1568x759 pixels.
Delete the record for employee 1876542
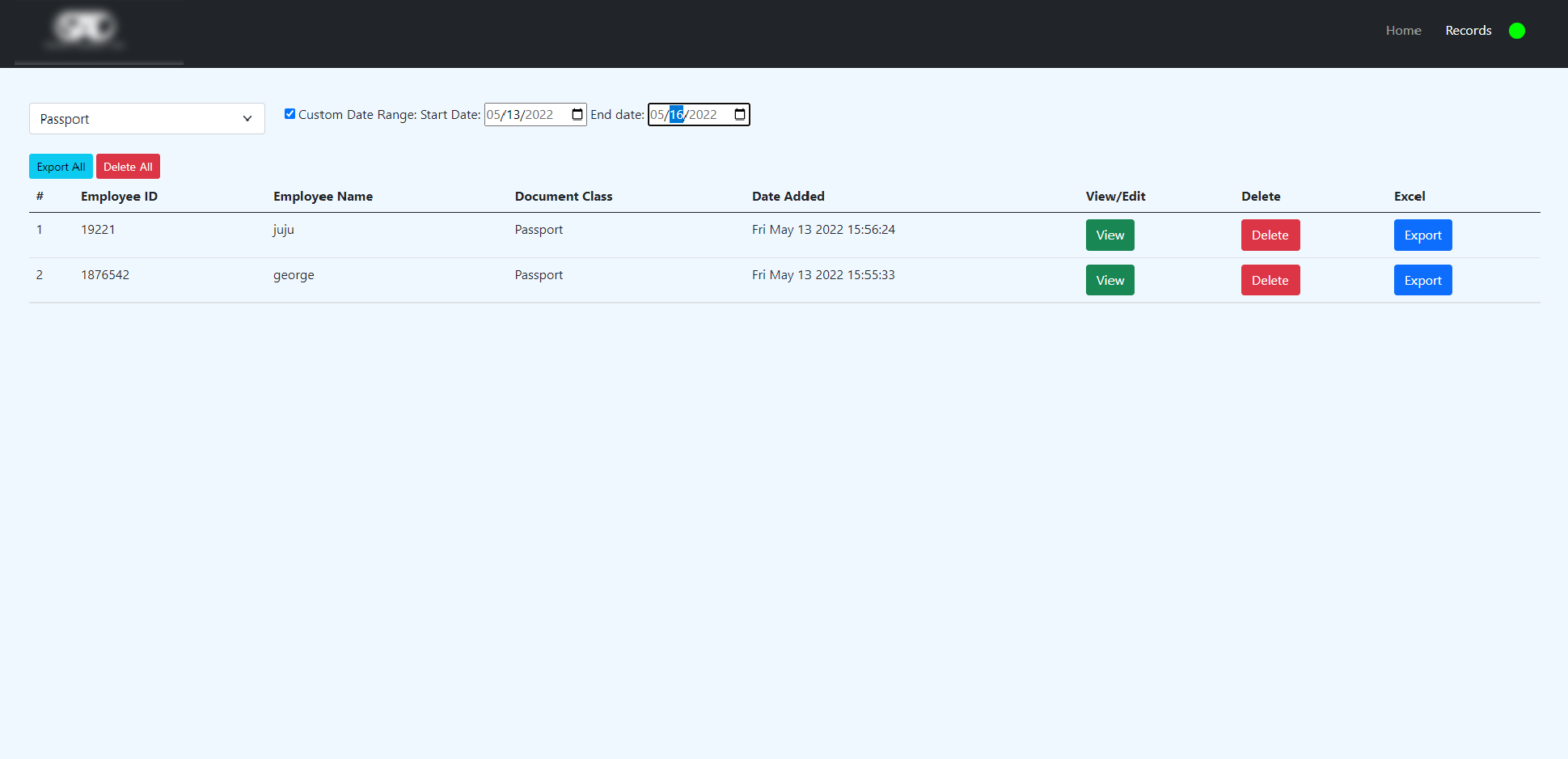(1270, 280)
